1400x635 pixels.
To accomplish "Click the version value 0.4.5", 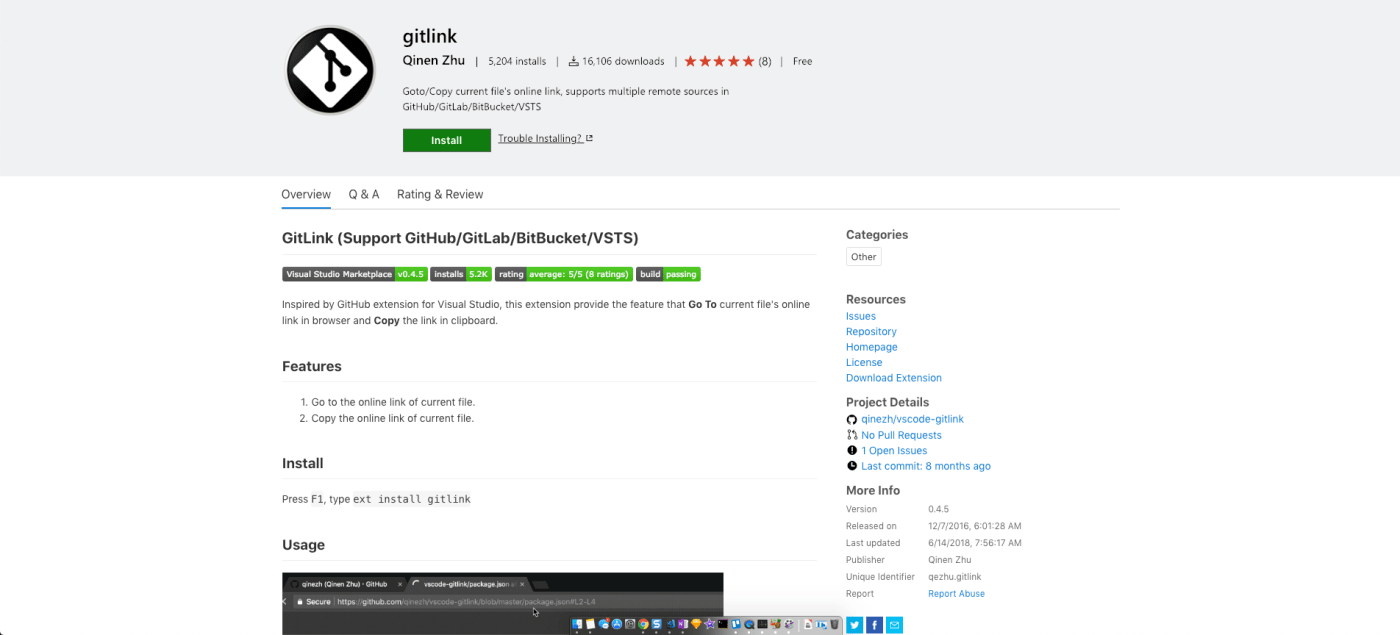I will coord(938,509).
